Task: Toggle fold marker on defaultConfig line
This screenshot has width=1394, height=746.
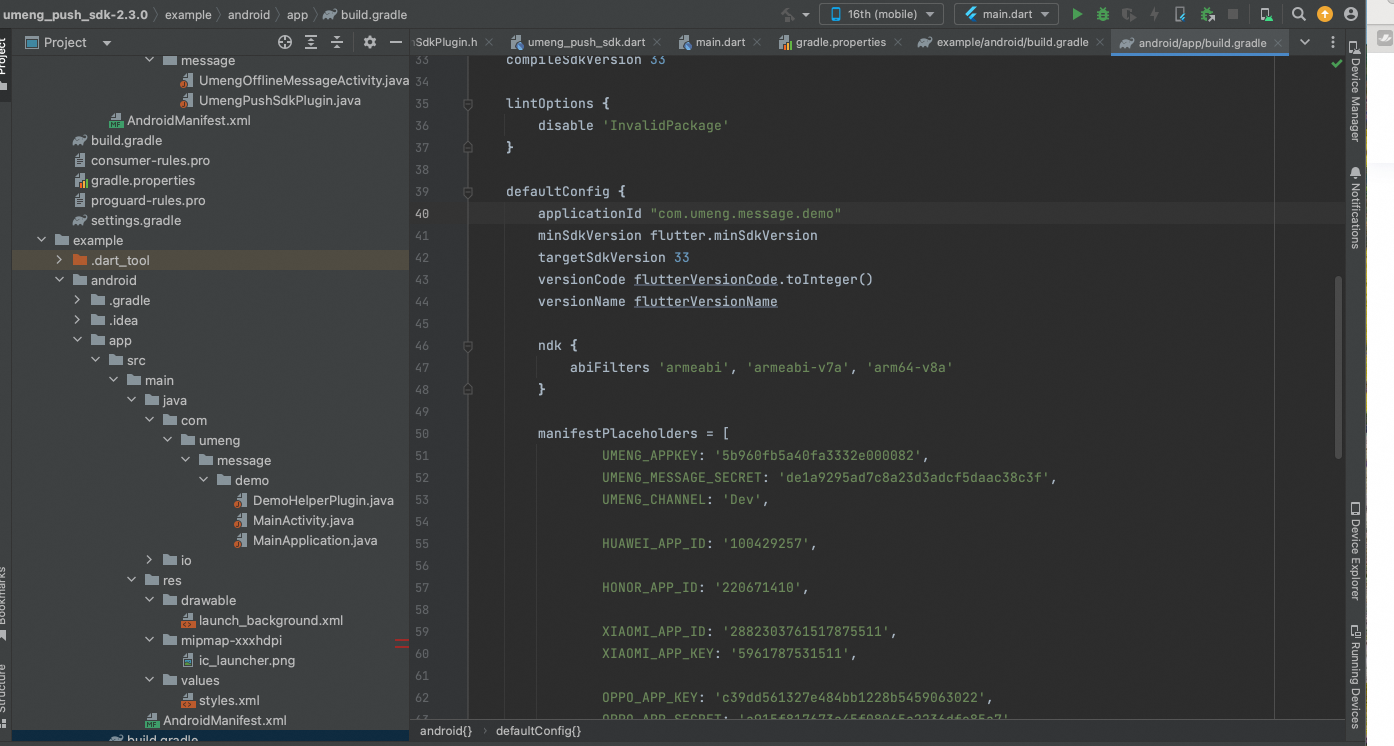Action: 467,192
